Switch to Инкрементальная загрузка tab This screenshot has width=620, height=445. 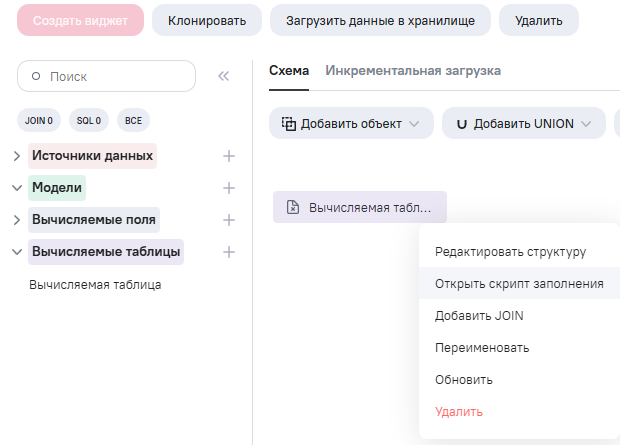coord(413,71)
